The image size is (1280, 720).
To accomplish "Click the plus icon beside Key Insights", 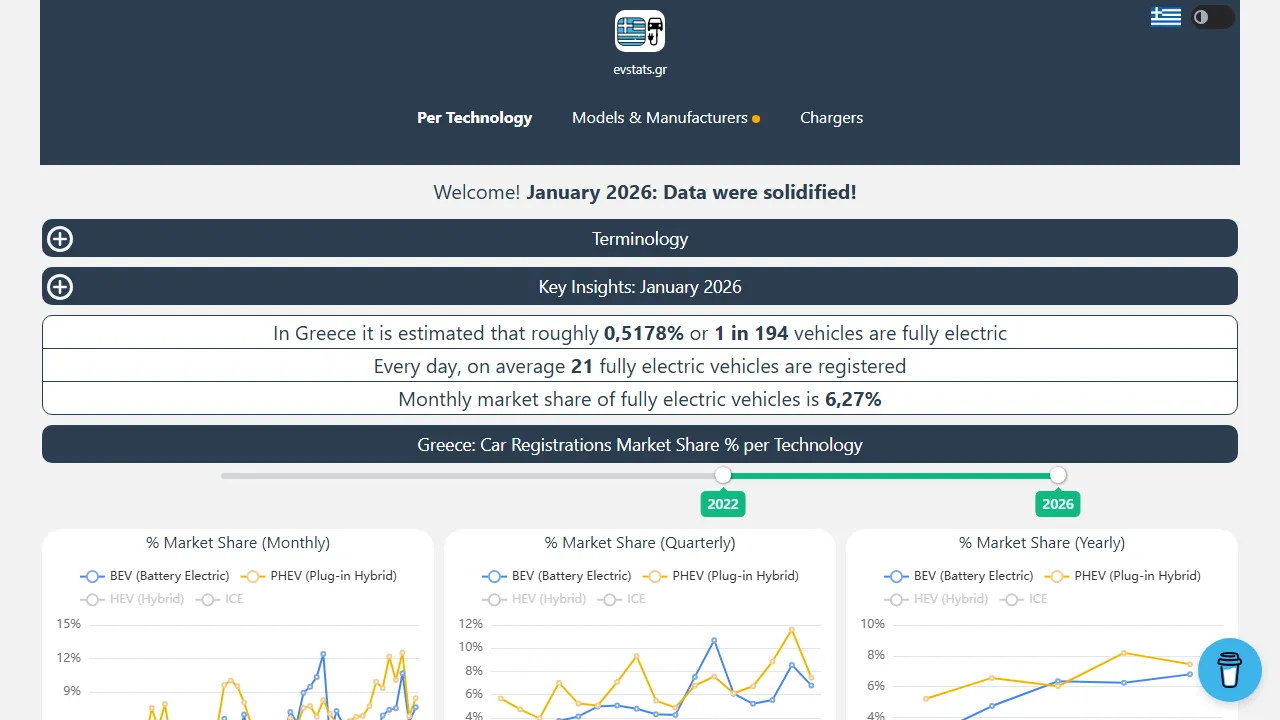I will pos(59,287).
